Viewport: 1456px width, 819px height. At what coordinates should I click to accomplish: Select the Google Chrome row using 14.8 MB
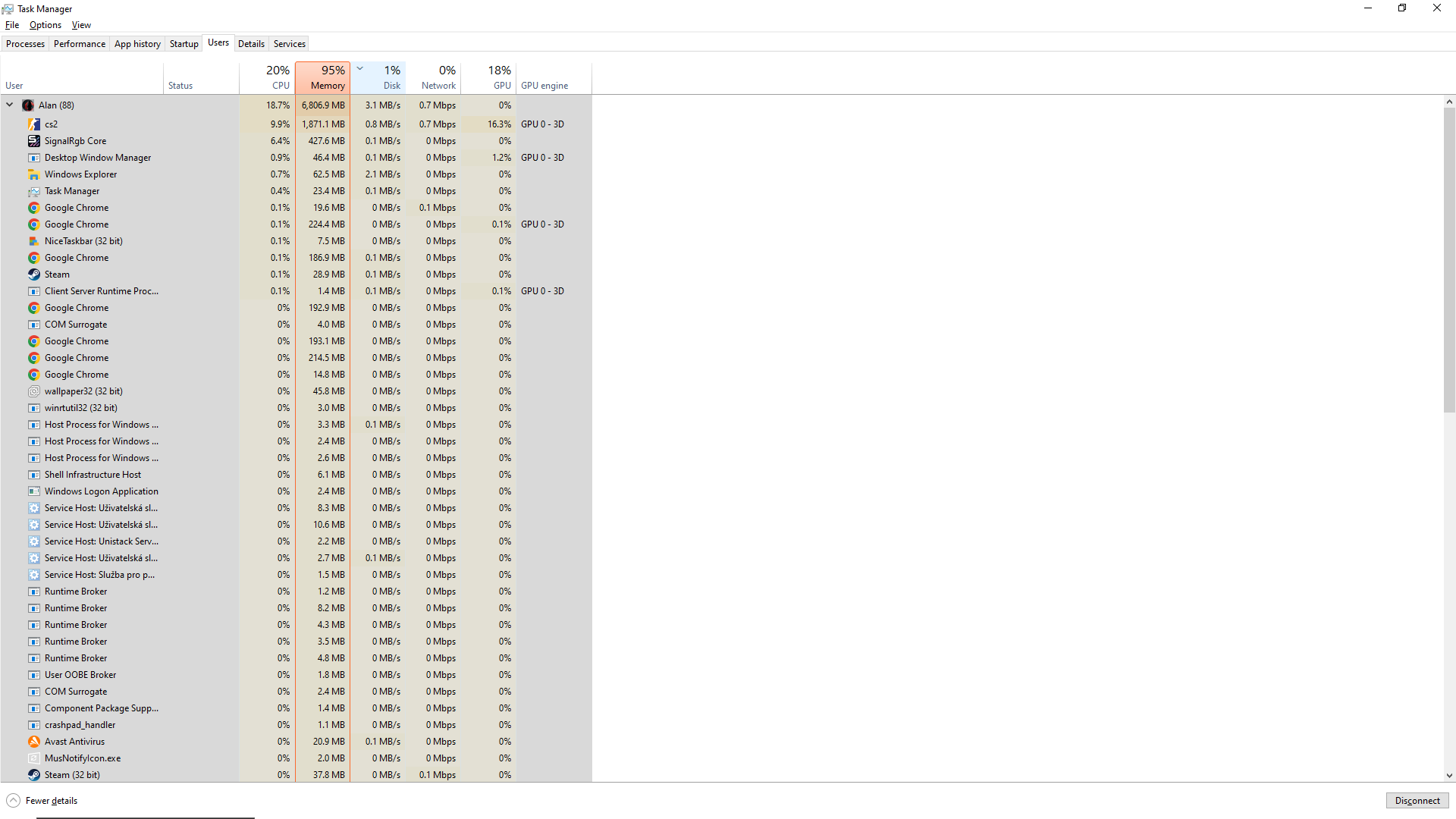(296, 375)
